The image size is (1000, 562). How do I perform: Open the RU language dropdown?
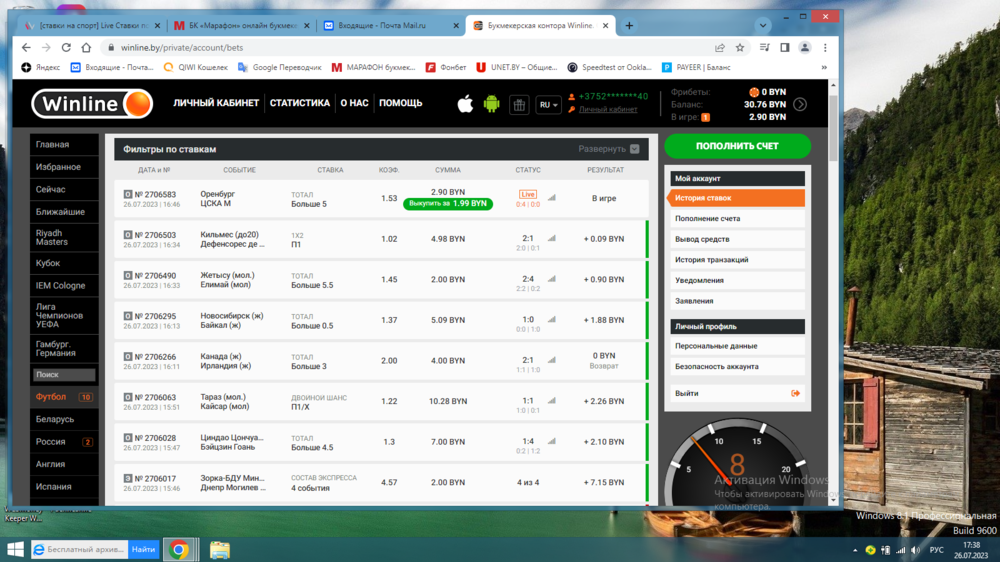pos(548,104)
